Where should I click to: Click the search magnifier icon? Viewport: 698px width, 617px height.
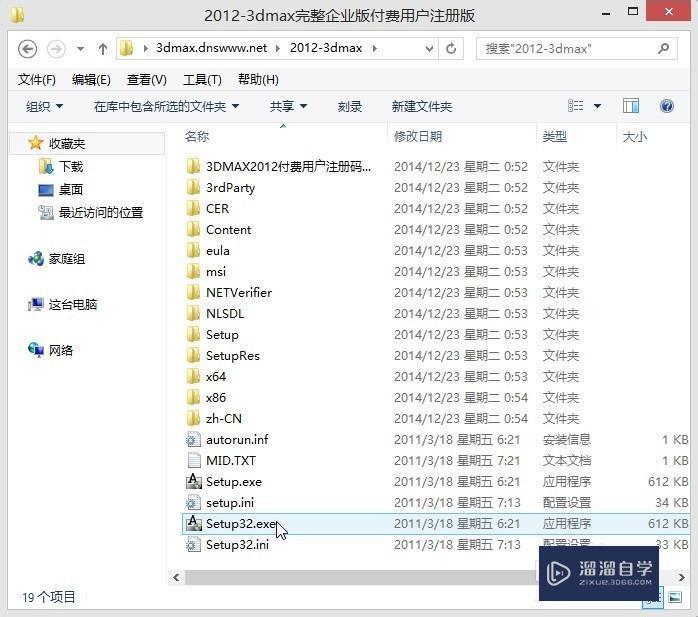click(x=663, y=48)
